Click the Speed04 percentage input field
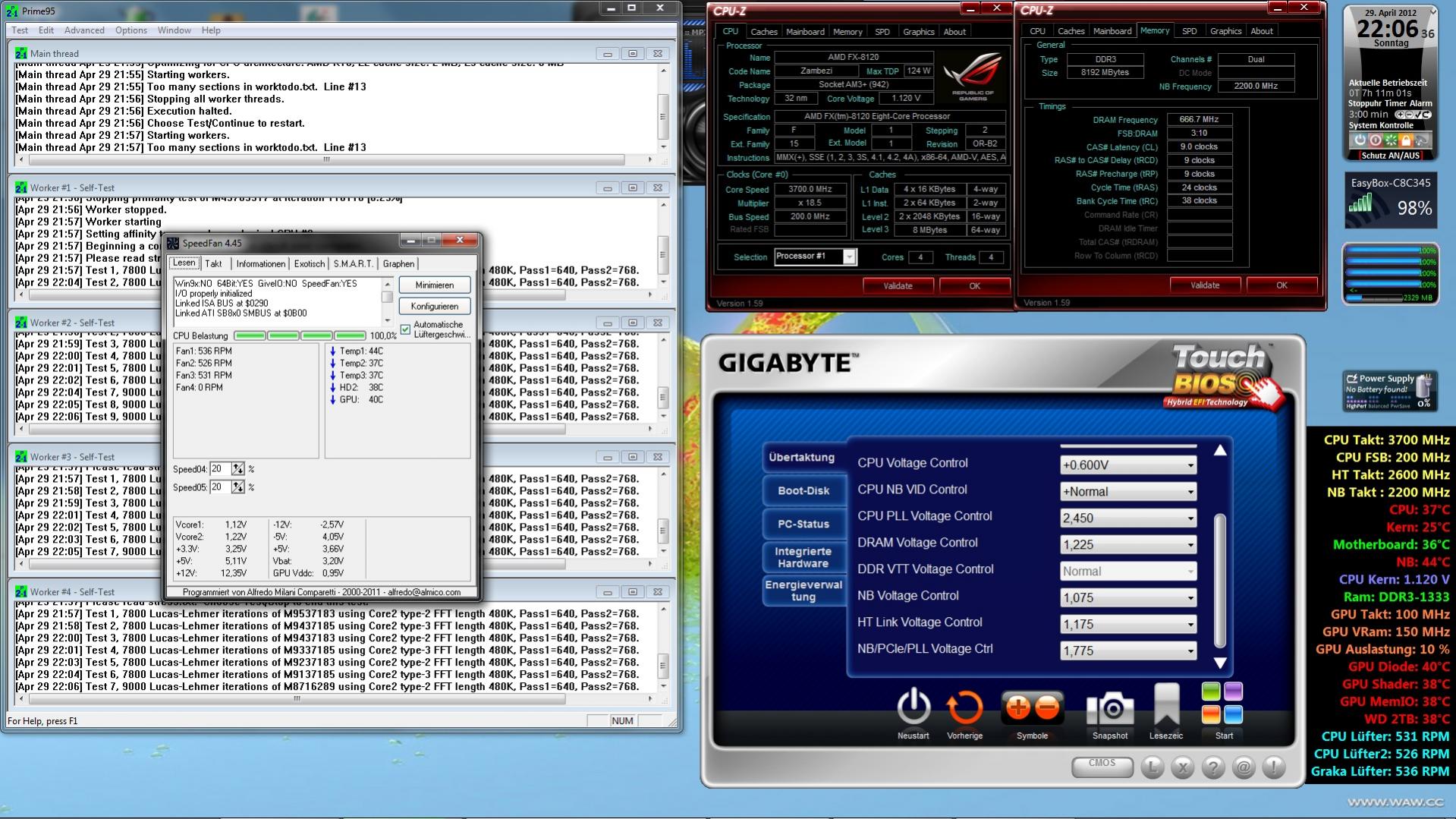Screen dimensions: 1456x819 click(x=221, y=469)
